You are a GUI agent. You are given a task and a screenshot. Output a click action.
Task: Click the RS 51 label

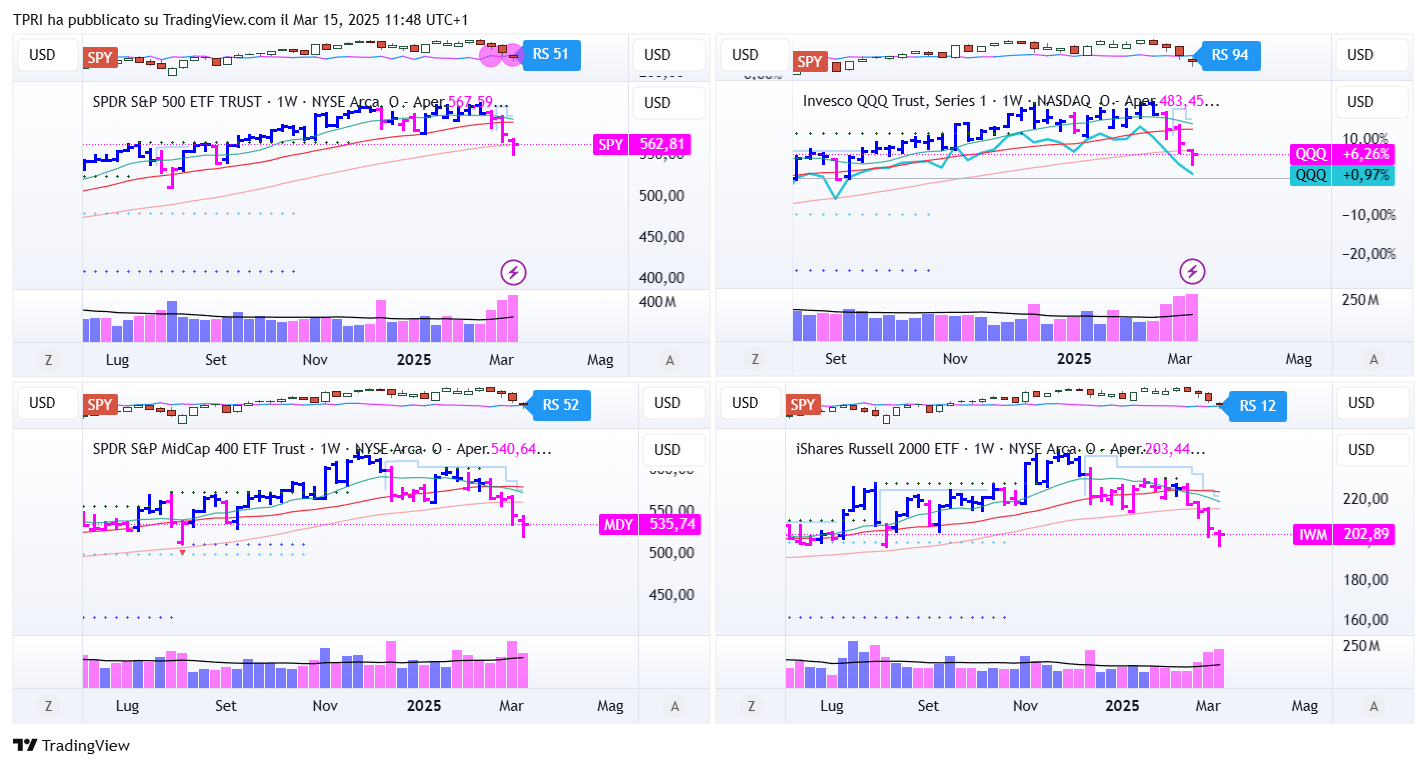550,54
